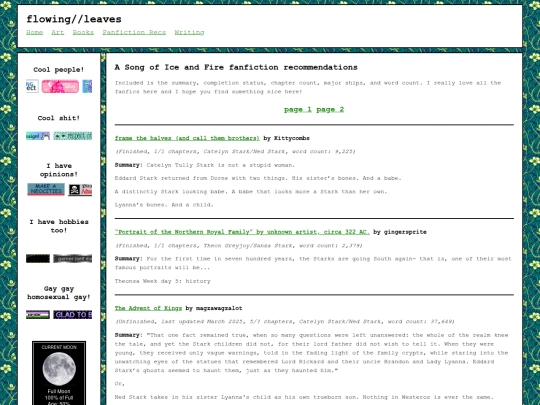The width and height of the screenshot is (540, 405).
Task: Click the 'Gay gay homosexual gay!' heading
Action: click(59, 293)
